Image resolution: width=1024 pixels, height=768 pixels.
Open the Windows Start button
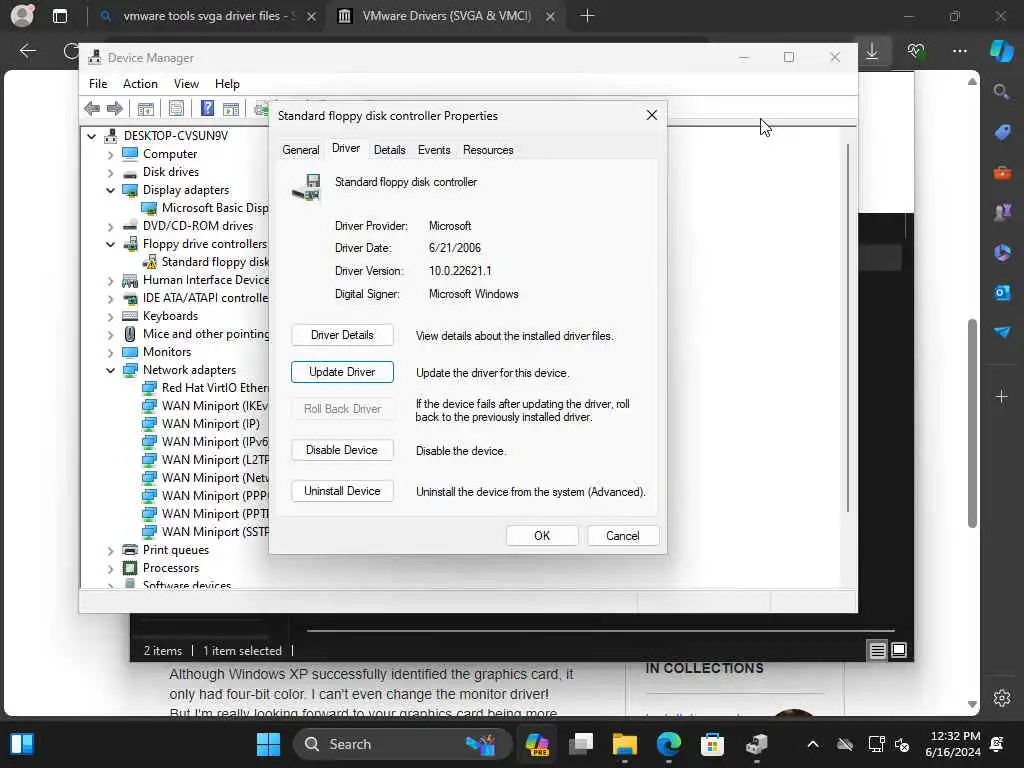click(x=268, y=744)
